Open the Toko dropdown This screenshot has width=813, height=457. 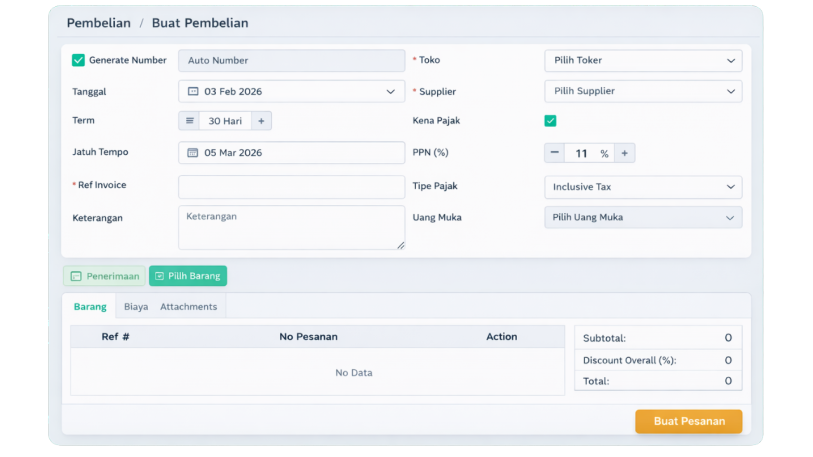click(643, 61)
